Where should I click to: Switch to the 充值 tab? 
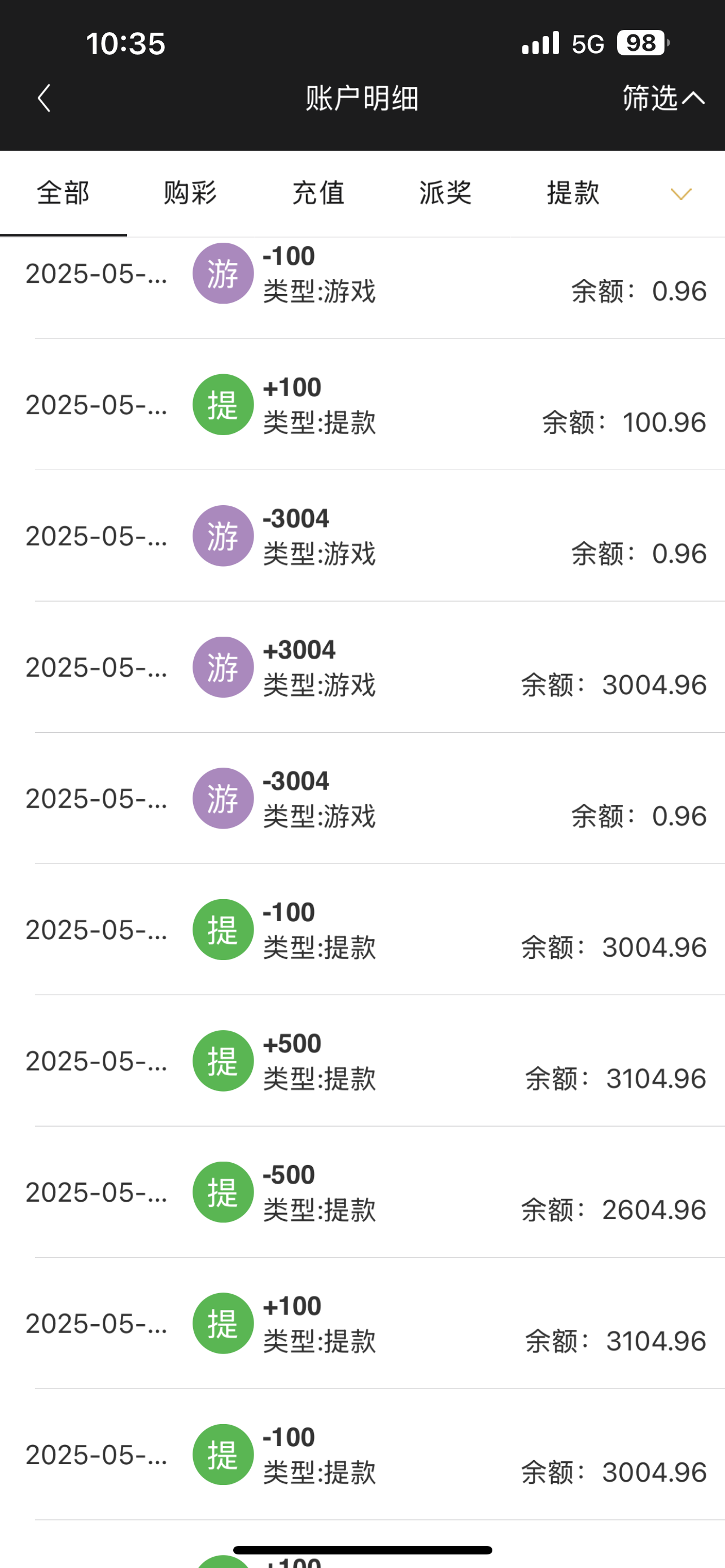click(x=318, y=194)
